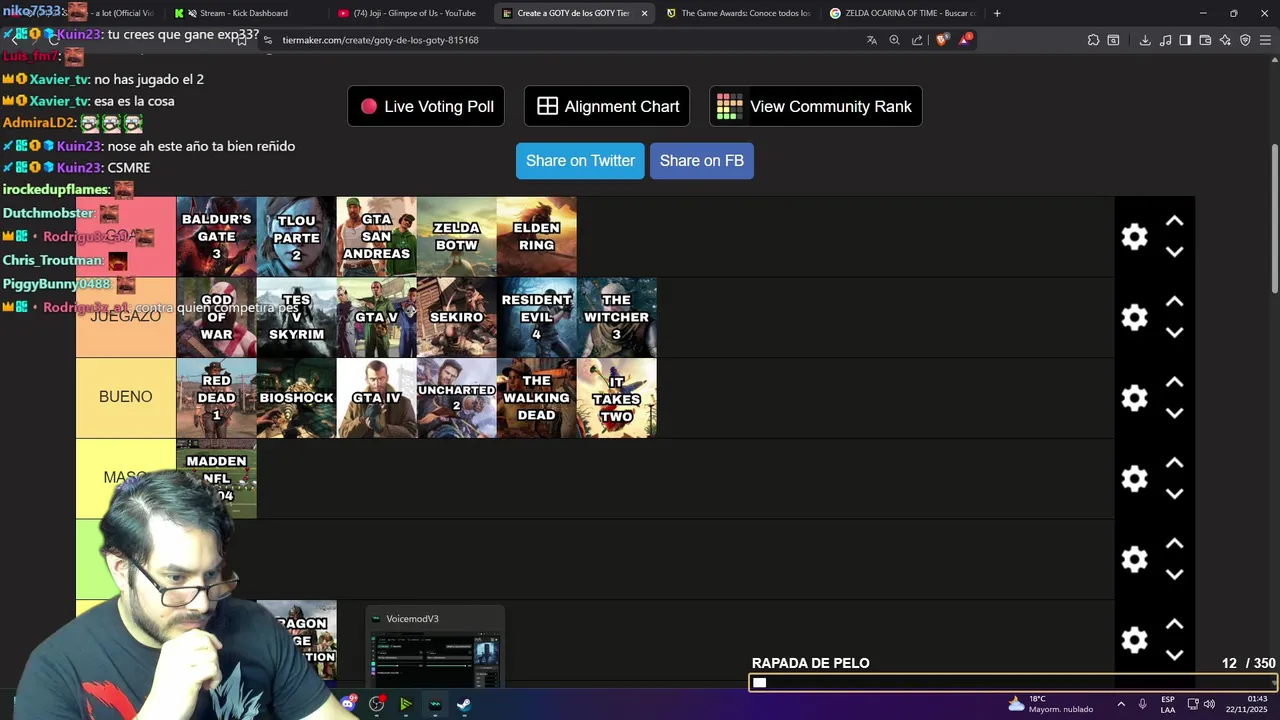Select The Witcher 3 tile
The width and height of the screenshot is (1280, 720).
click(x=616, y=318)
